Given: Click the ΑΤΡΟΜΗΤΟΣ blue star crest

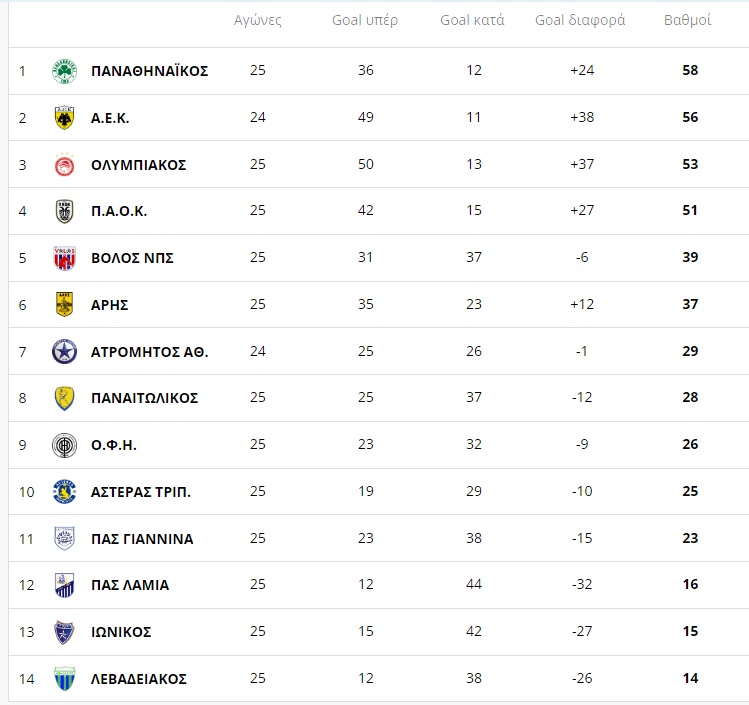Looking at the screenshot, I should click(x=64, y=352).
